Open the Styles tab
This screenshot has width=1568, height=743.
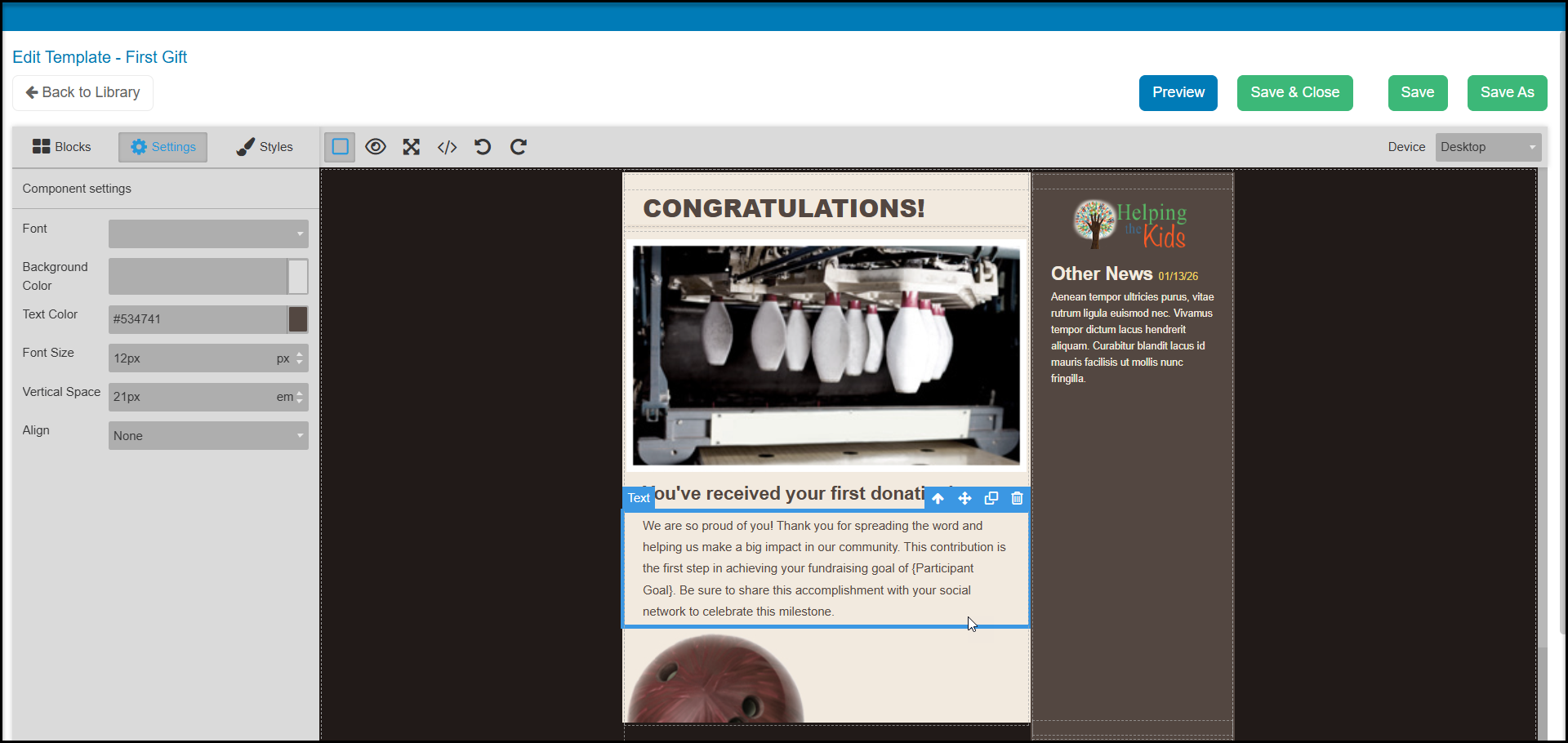[x=265, y=147]
